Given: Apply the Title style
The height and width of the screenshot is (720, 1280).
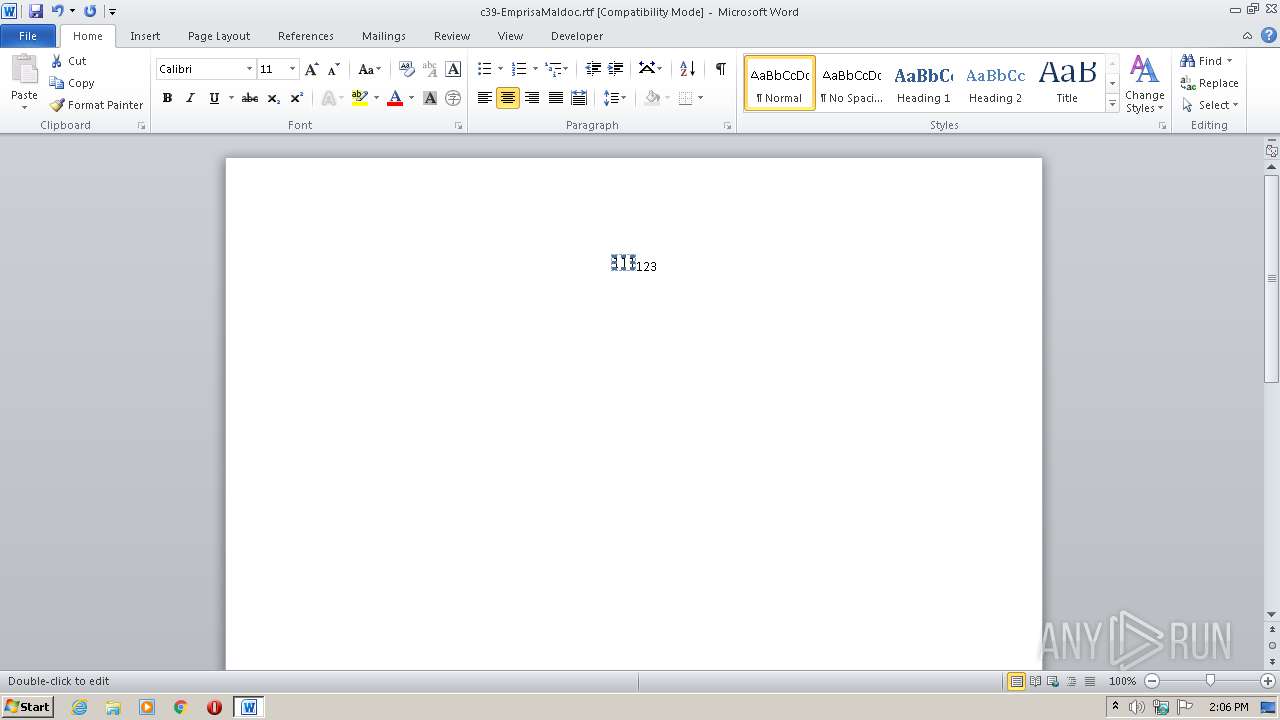Looking at the screenshot, I should [x=1067, y=83].
